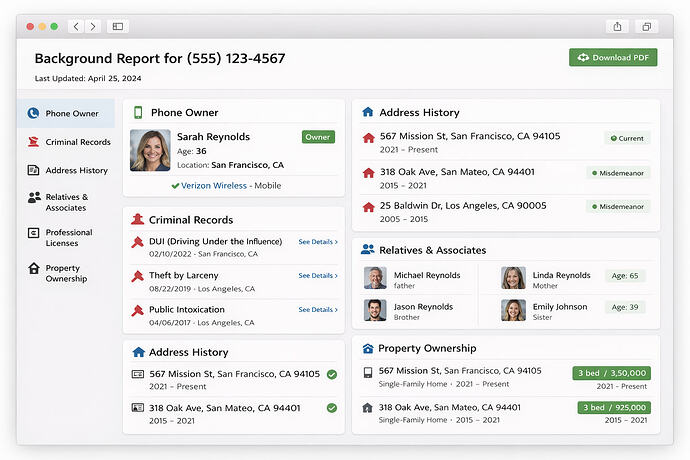The width and height of the screenshot is (690, 460).
Task: Expand See Details for Theft by Larceny
Action: pos(318,276)
